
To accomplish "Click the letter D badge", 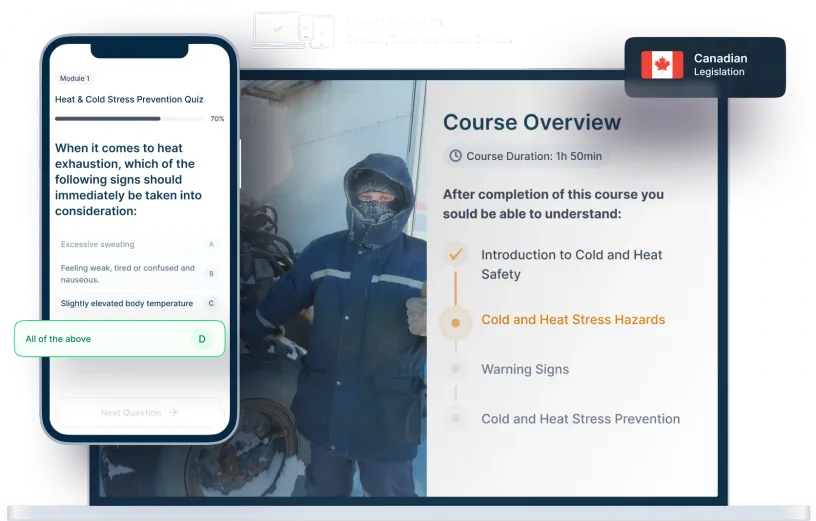I will (202, 339).
